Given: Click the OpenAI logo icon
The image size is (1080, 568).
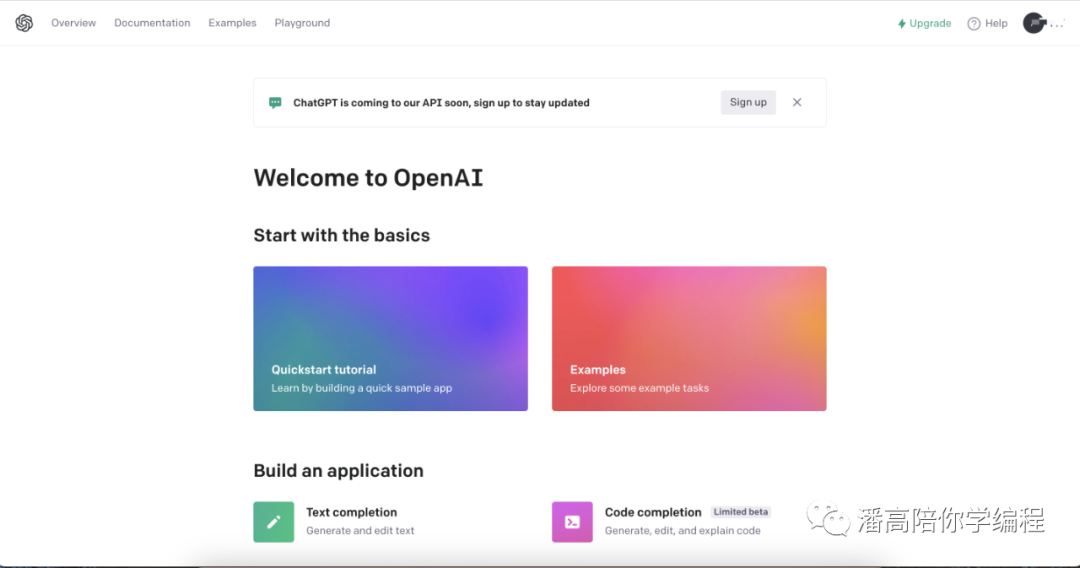Looking at the screenshot, I should pos(24,23).
